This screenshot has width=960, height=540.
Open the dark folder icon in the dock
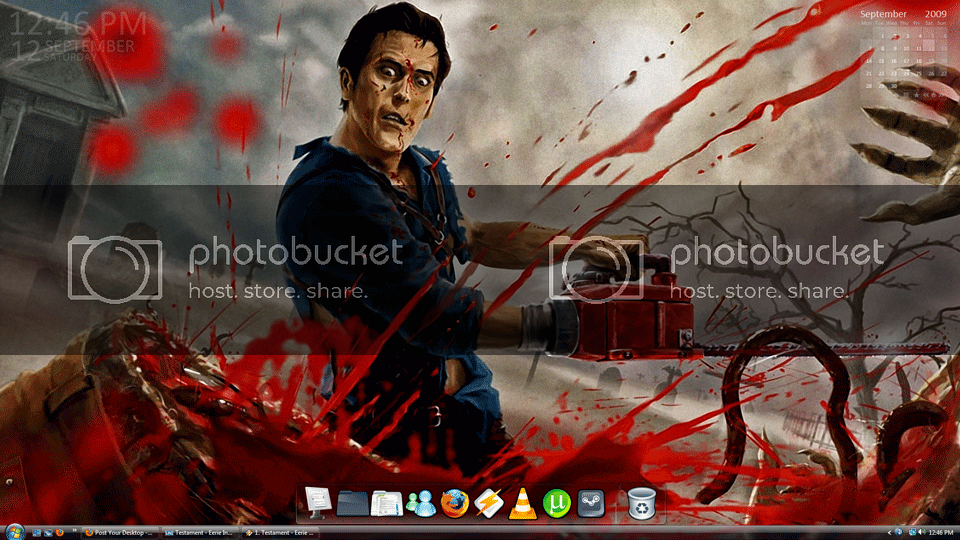tap(352, 503)
